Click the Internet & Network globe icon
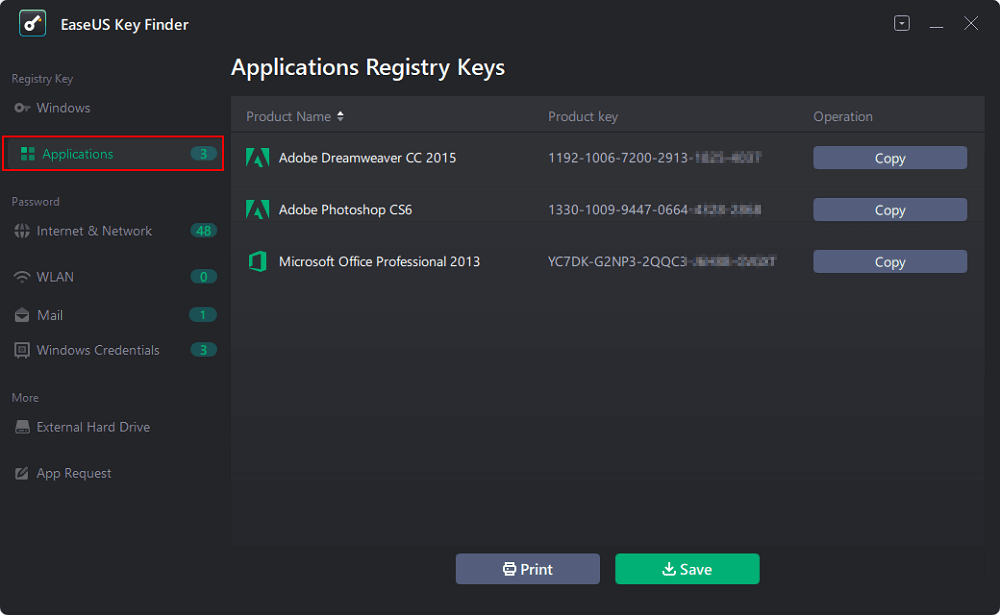The image size is (1000, 615). [x=22, y=231]
